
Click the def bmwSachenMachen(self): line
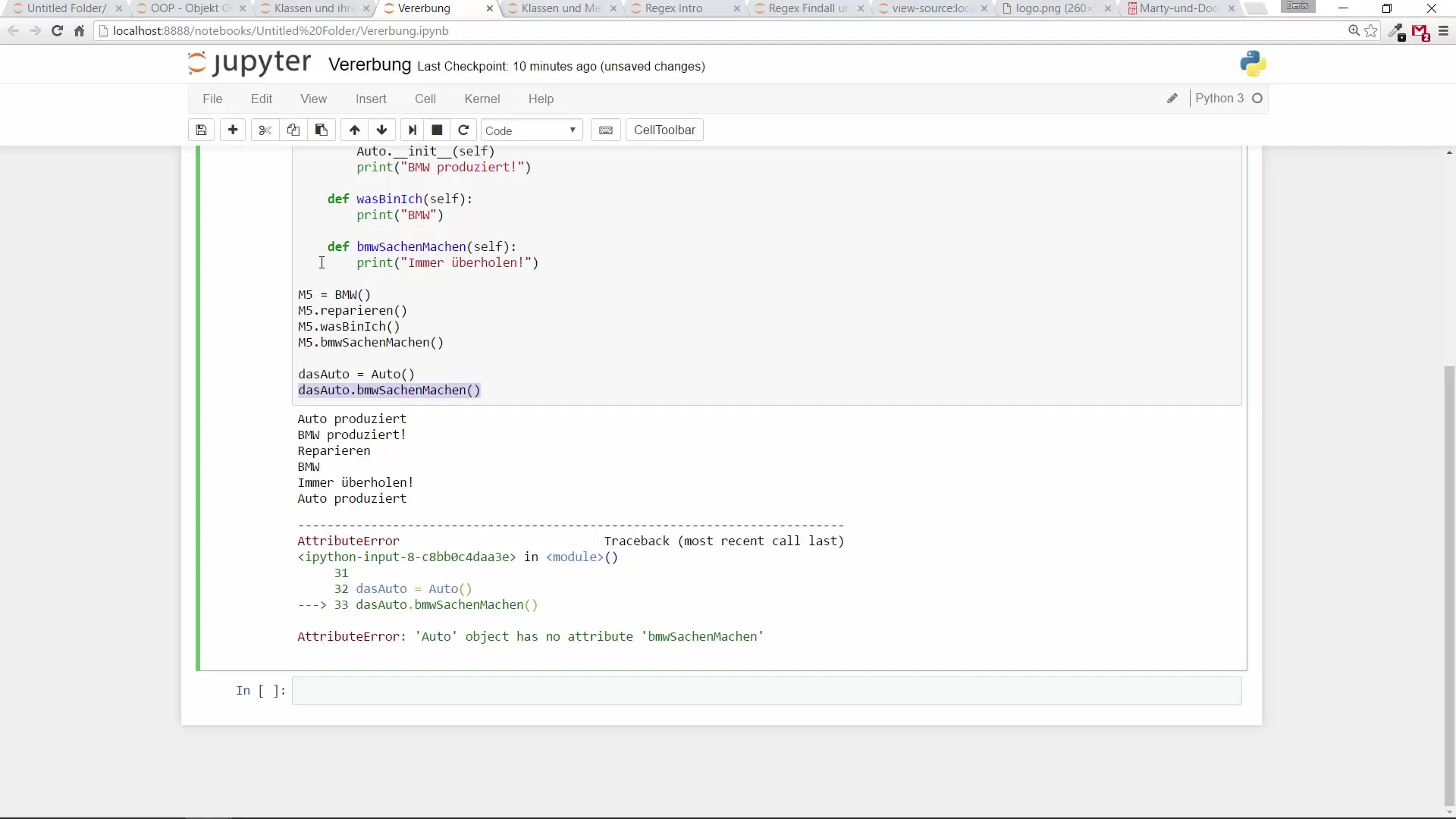click(x=422, y=247)
